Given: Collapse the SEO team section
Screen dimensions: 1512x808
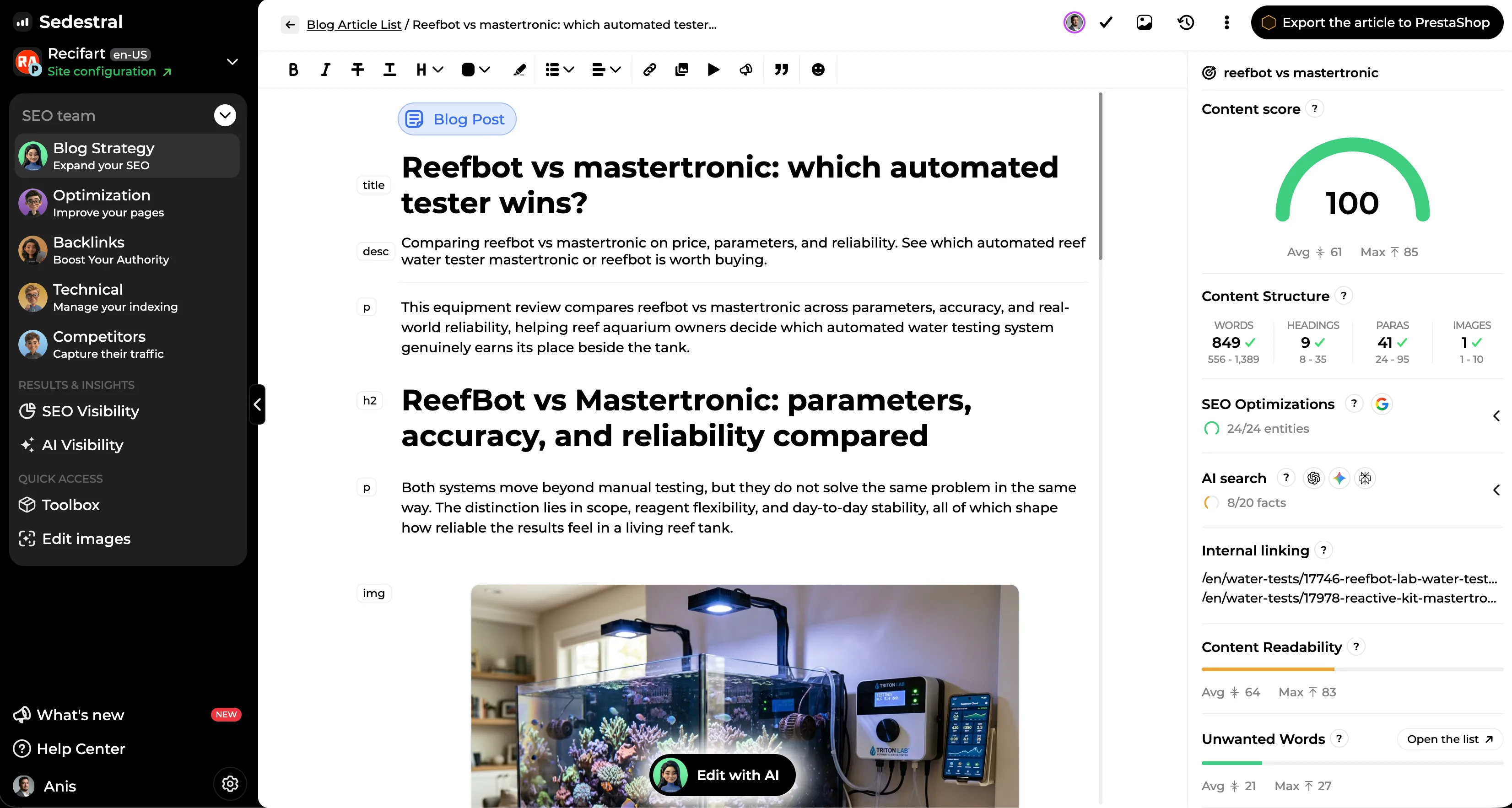Looking at the screenshot, I should [225, 115].
